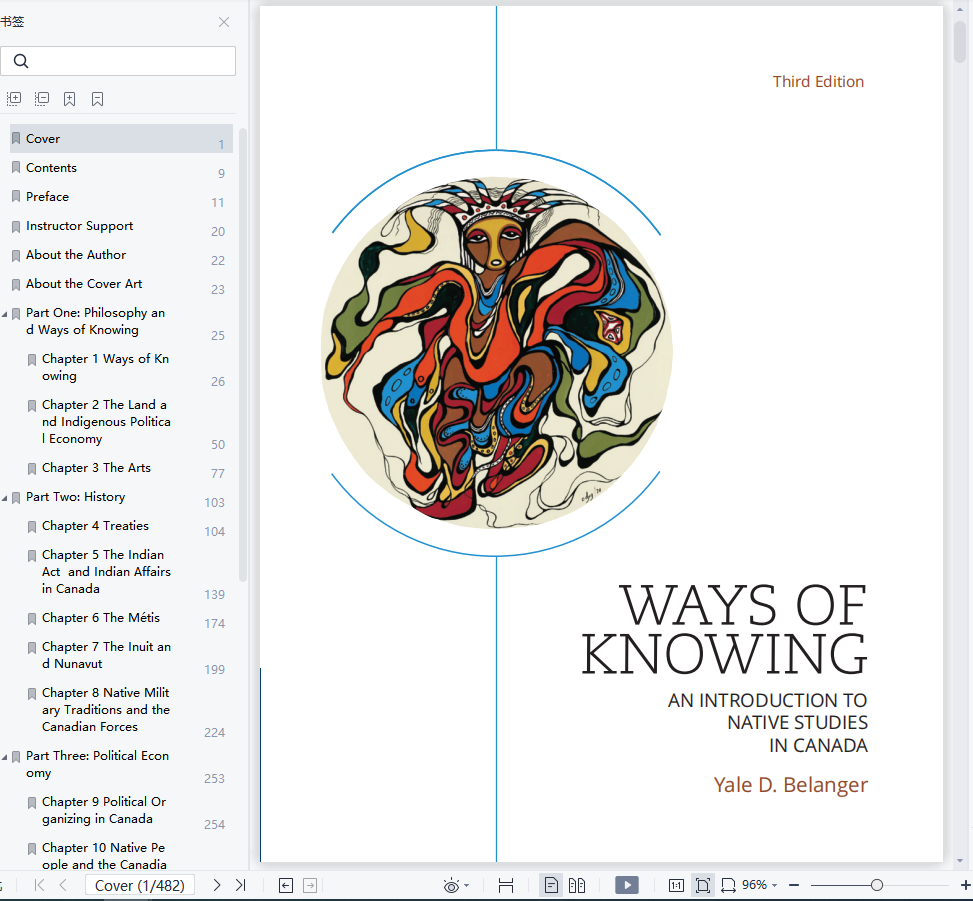
Task: Click the document vertical scrollbar thumb
Action: 960,41
